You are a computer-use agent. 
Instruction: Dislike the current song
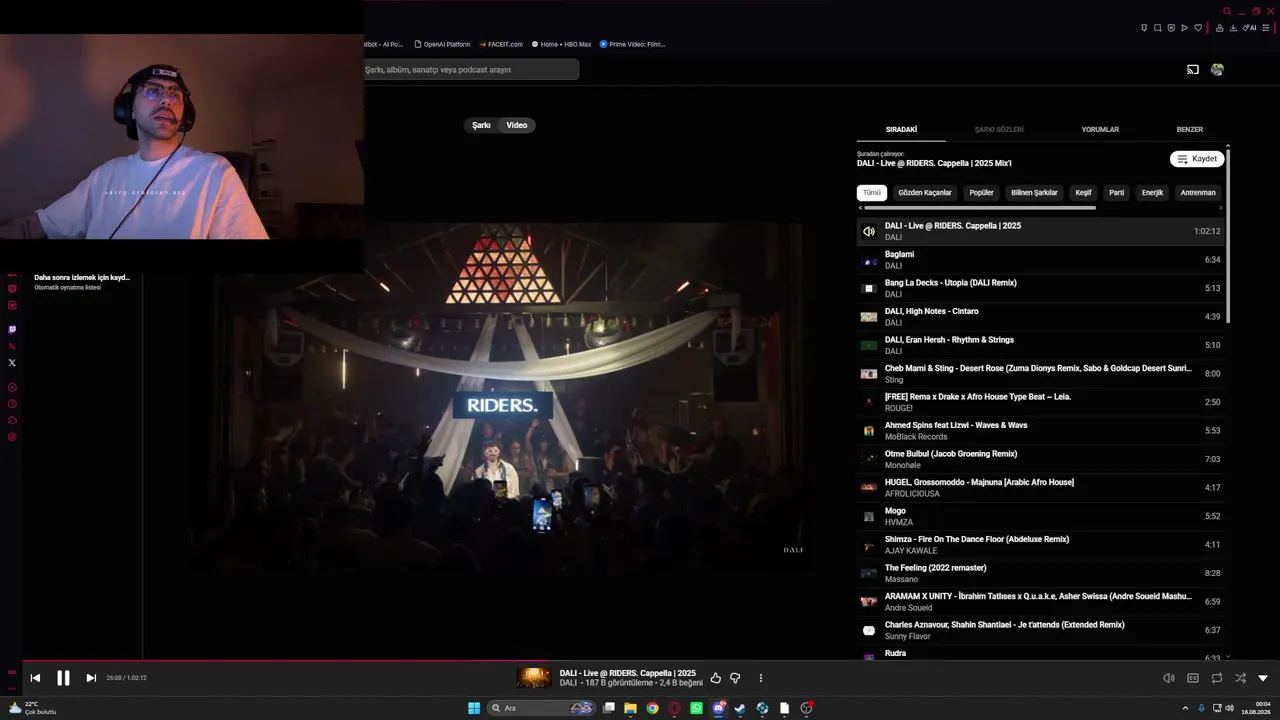click(x=735, y=678)
